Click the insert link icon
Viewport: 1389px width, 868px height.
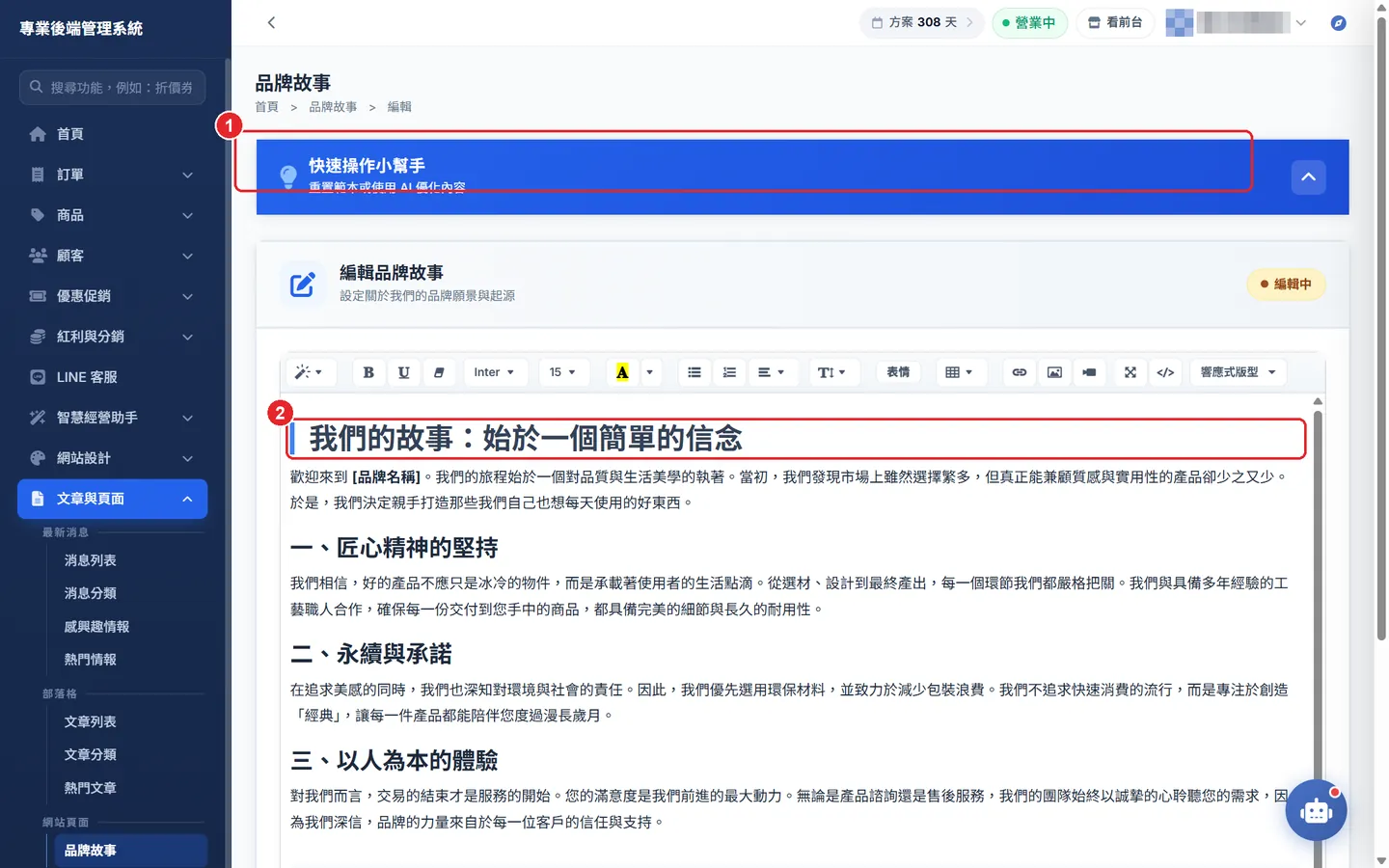pyautogui.click(x=1020, y=372)
